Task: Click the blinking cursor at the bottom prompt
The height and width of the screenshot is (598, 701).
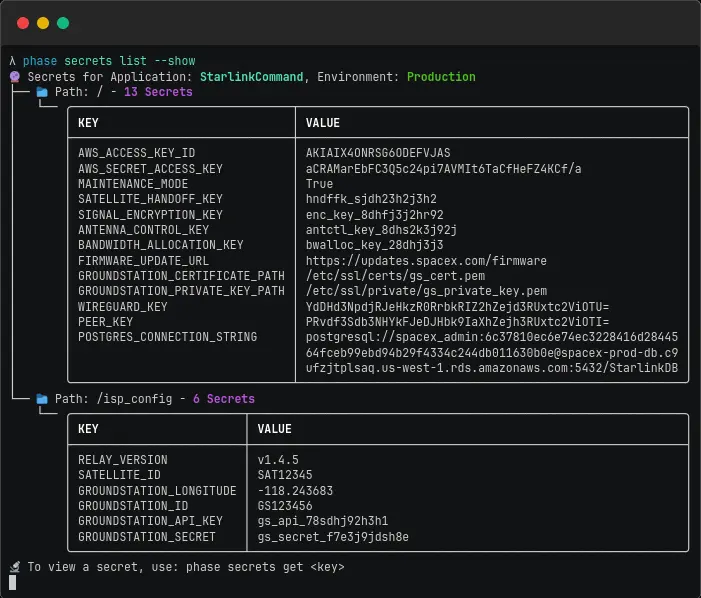Action: (12, 583)
